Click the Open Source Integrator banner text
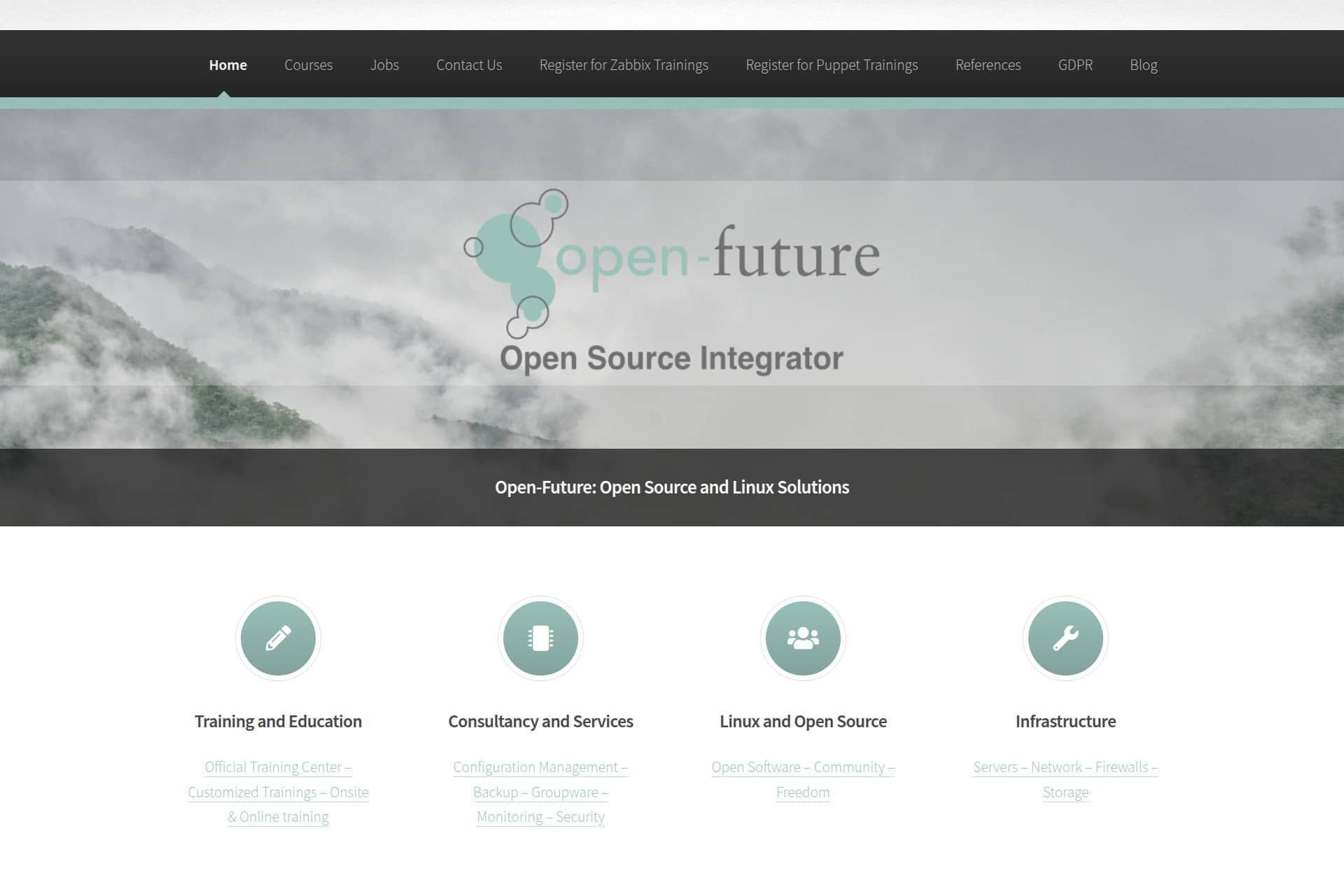The image size is (1344, 896). click(671, 358)
